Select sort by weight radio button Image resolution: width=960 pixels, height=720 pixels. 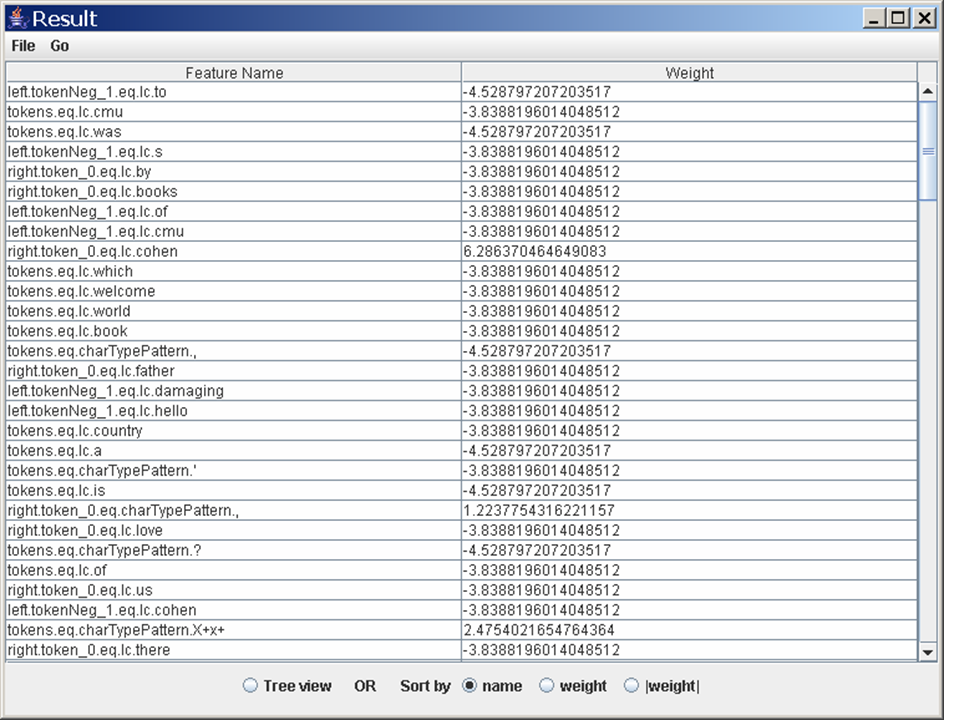click(546, 686)
